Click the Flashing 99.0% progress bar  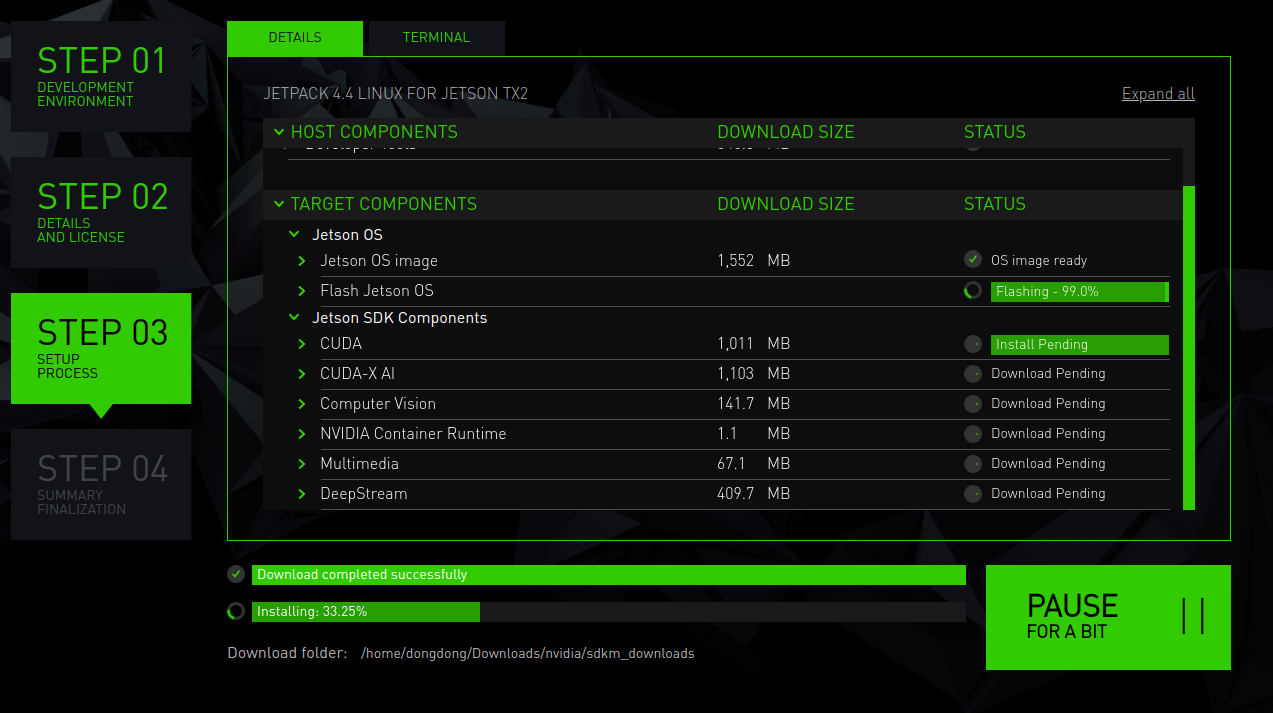click(1080, 291)
